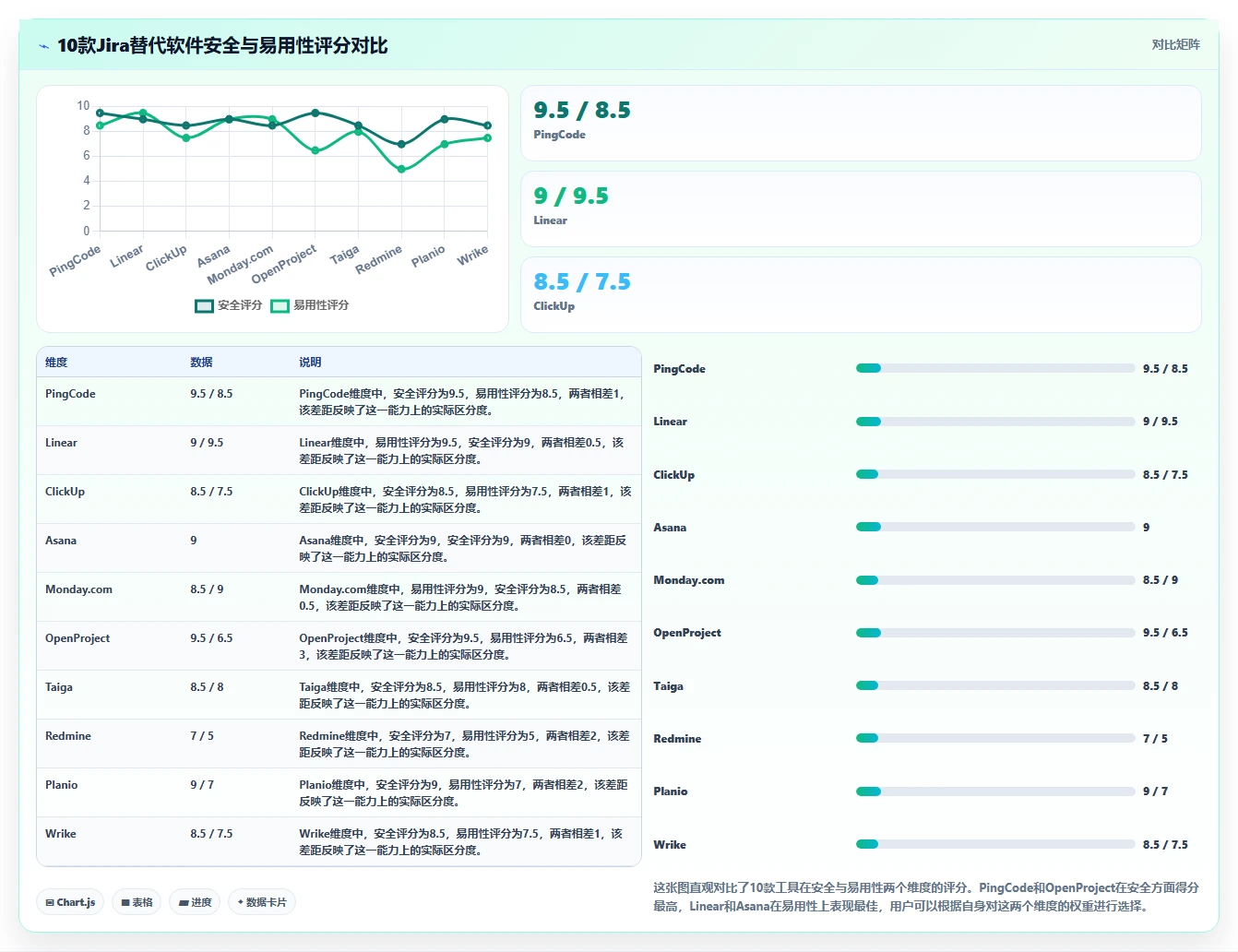Click the Monday.com label on the chart axis
The image size is (1238, 952).
(240, 265)
